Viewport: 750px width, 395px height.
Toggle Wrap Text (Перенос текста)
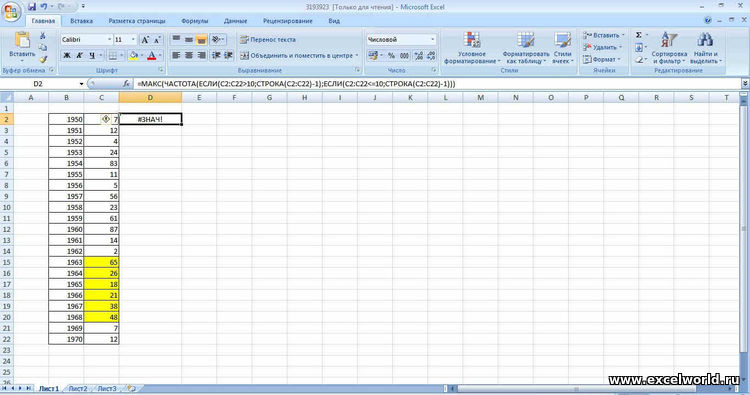(x=268, y=40)
